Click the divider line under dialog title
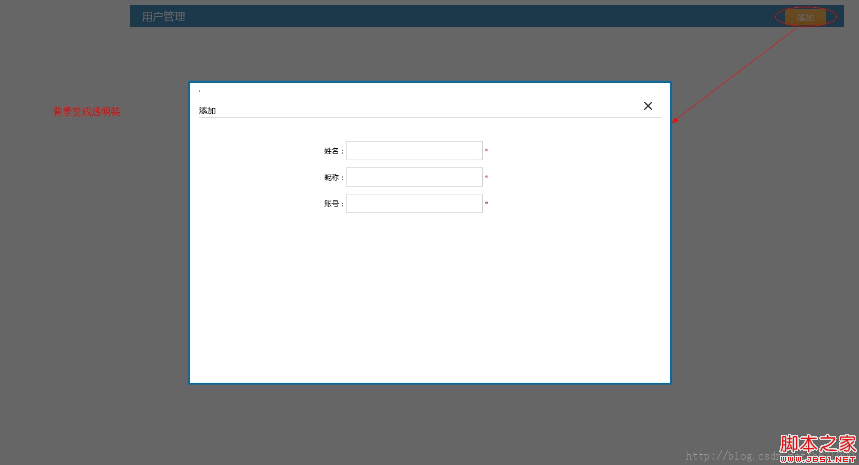Screen dimensions: 859x465 (430, 118)
